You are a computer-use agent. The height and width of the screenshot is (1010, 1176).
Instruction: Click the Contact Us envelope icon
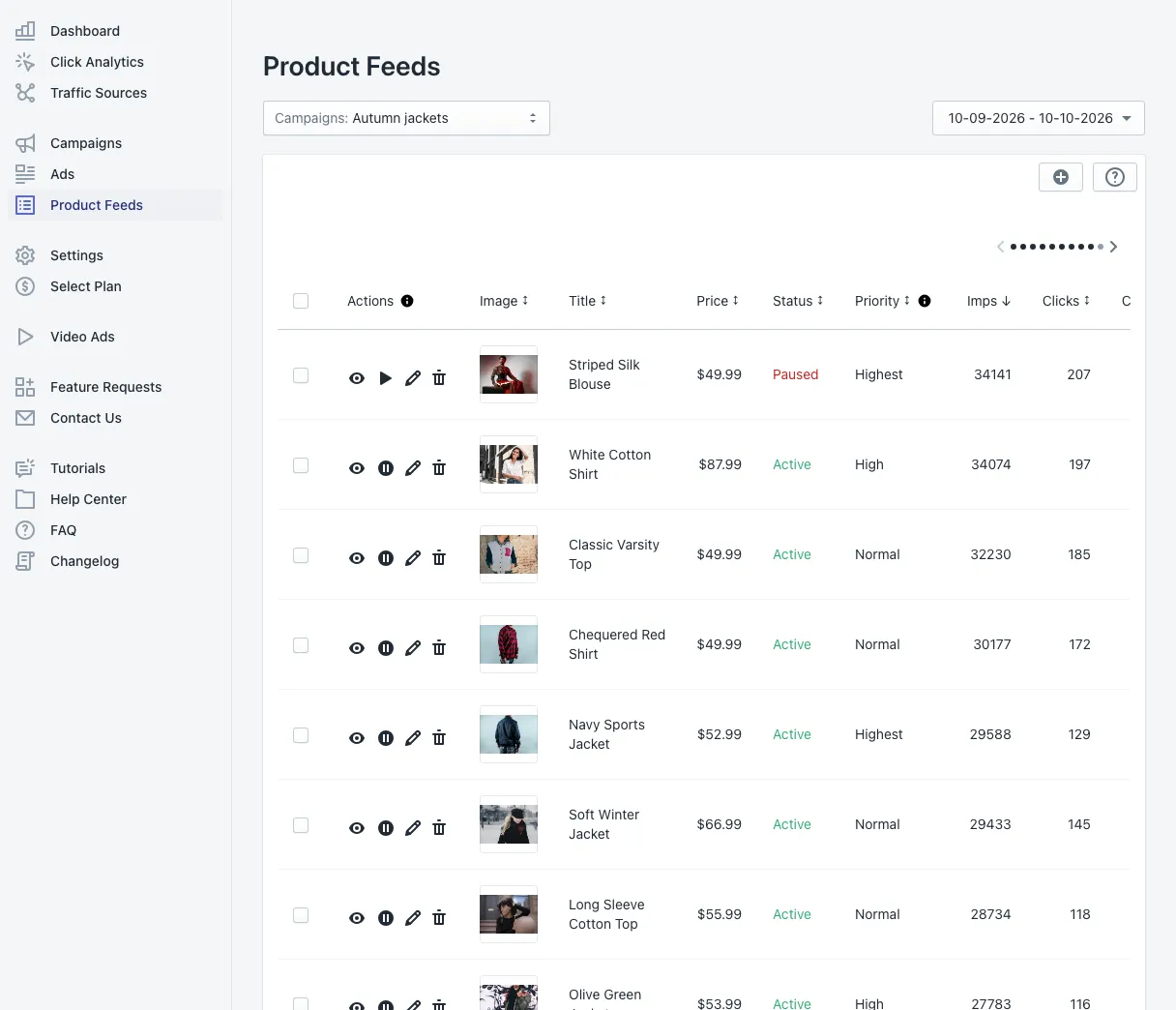click(25, 418)
